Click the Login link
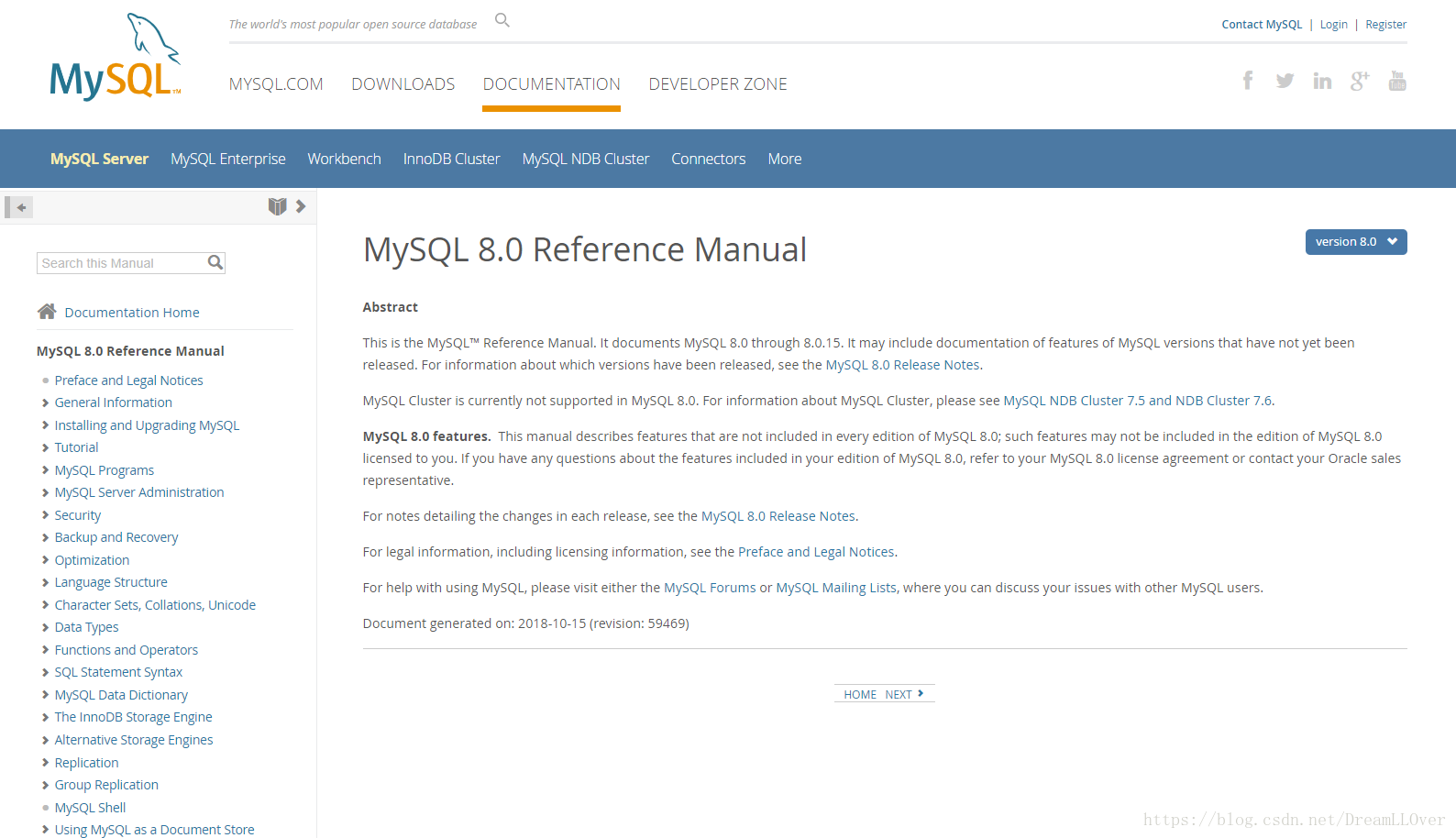Screen dimensions: 1456x838 (x=1334, y=25)
